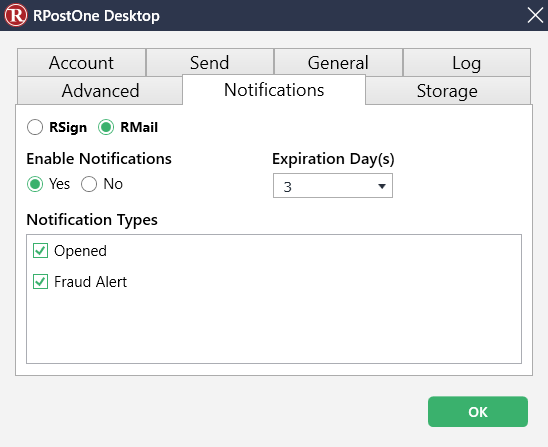Click the Notification Types heading
This screenshot has width=548, height=447.
92,220
